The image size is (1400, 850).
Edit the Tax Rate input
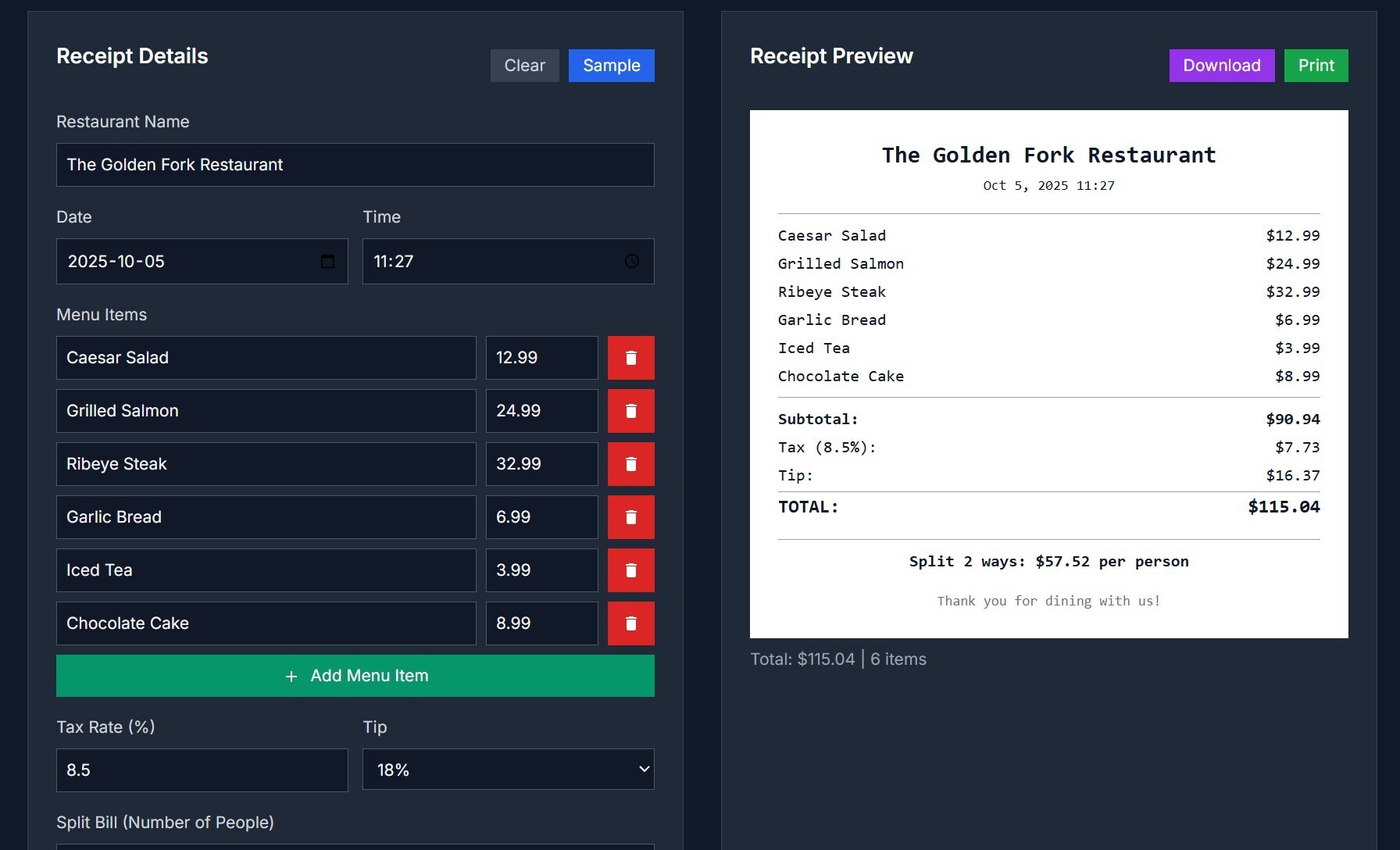[202, 770]
